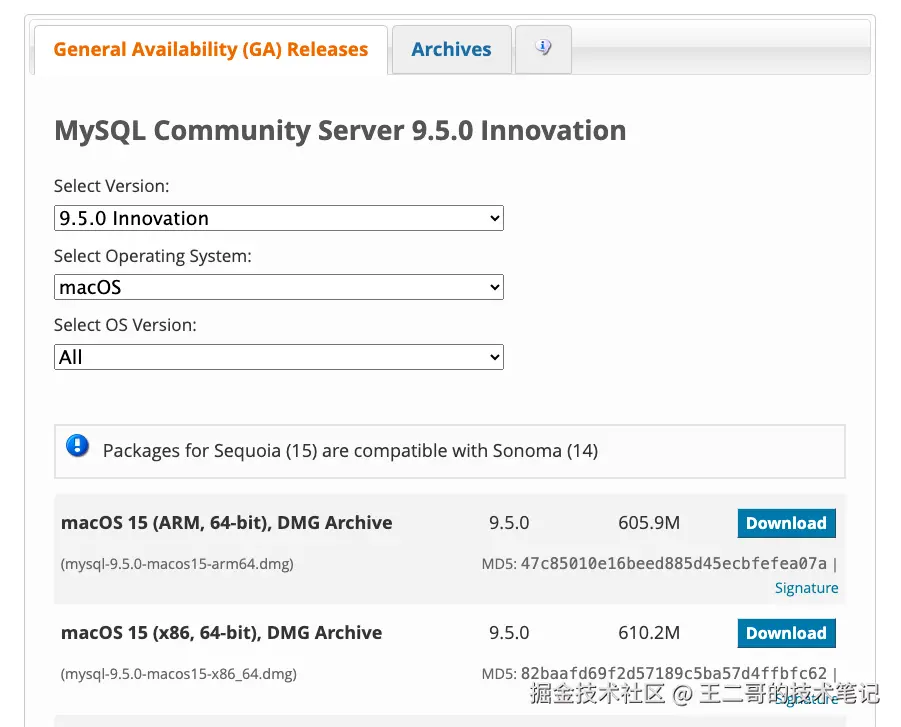The image size is (901, 727).
Task: Click the ARM package MD5 checksum value
Action: click(x=673, y=563)
